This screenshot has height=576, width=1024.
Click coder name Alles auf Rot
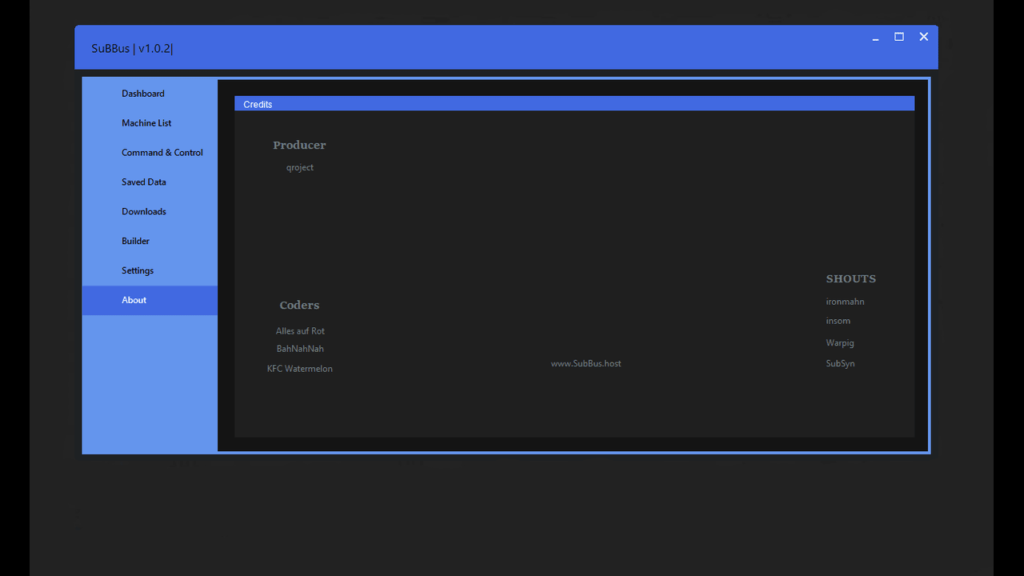(x=300, y=331)
